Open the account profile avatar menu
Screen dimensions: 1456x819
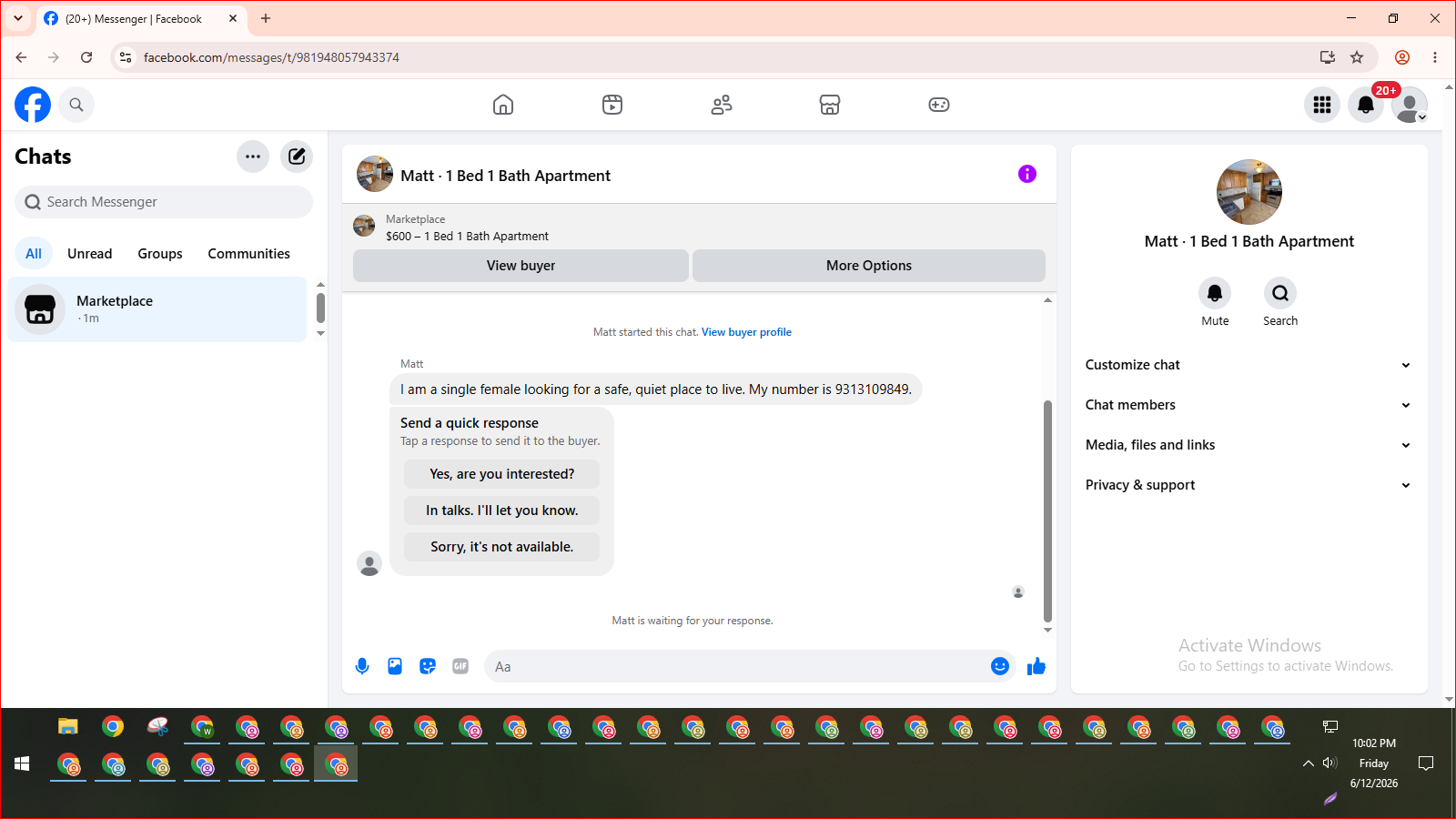[x=1410, y=105]
